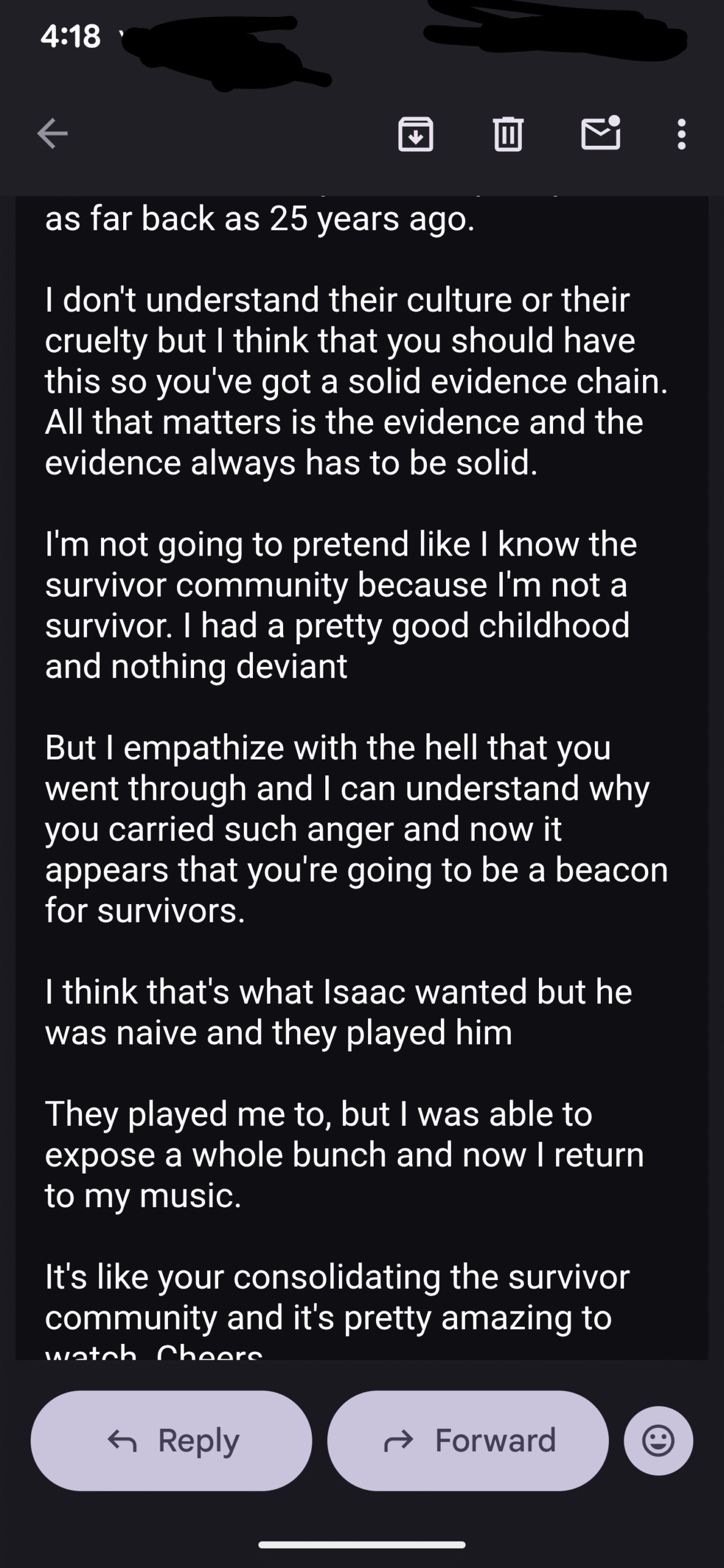Tap the 4:18 clock in the status bar
The image size is (724, 1568).
click(70, 37)
